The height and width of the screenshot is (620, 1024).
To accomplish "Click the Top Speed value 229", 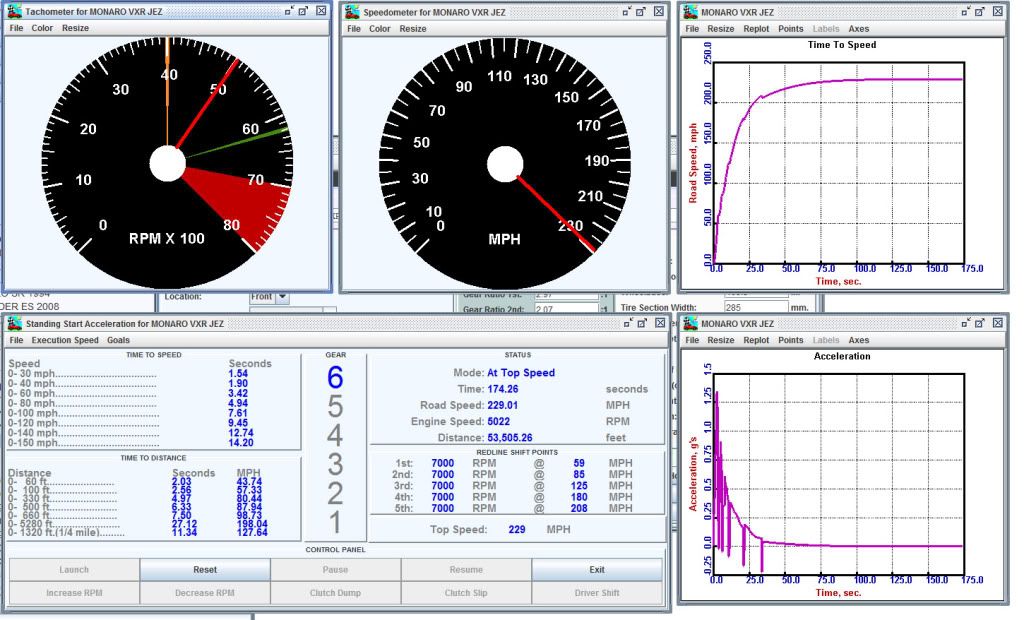I will pos(517,529).
